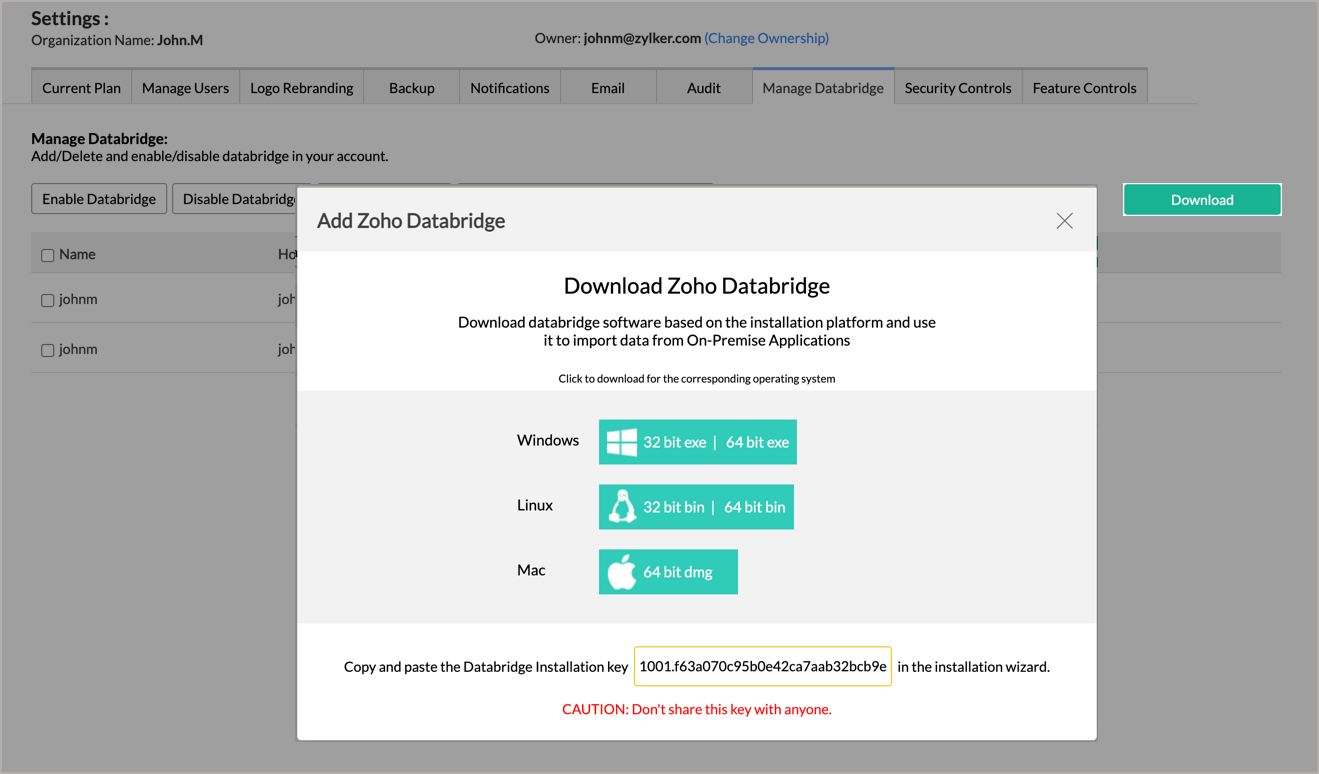Click the Change Ownership link
This screenshot has height=774, width=1319.
pyautogui.click(x=766, y=38)
